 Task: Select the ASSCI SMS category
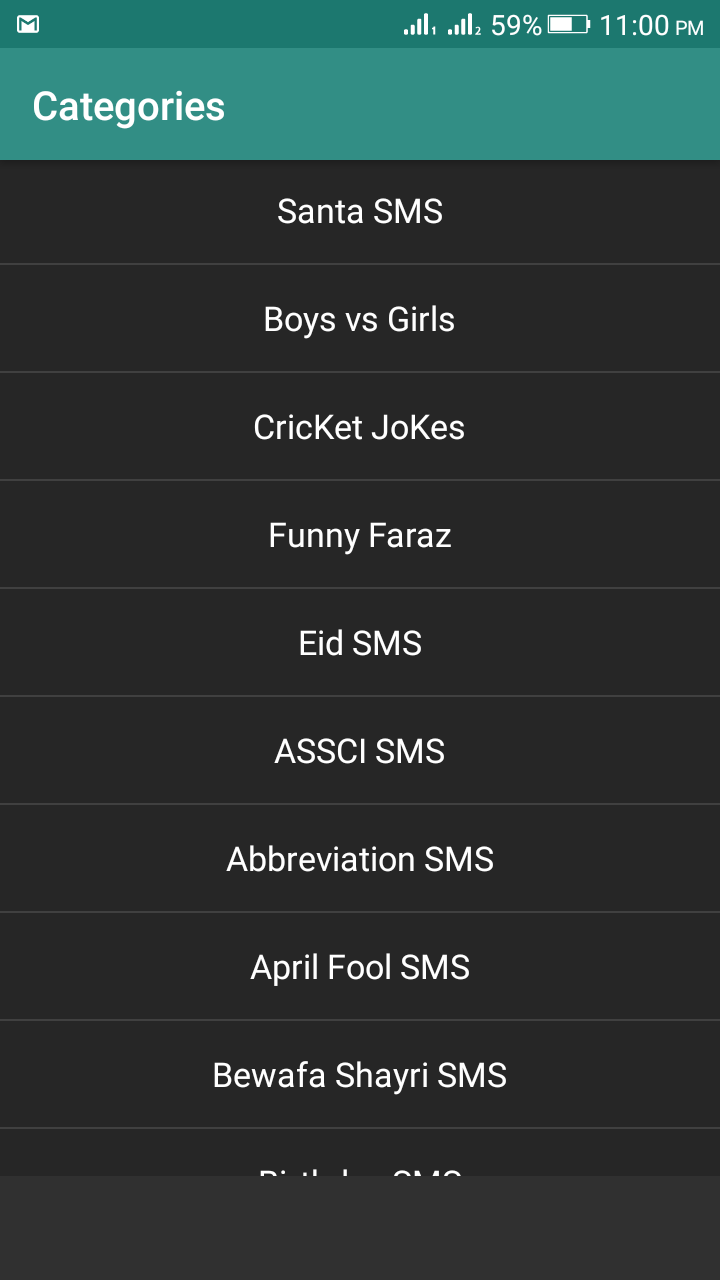coord(360,752)
